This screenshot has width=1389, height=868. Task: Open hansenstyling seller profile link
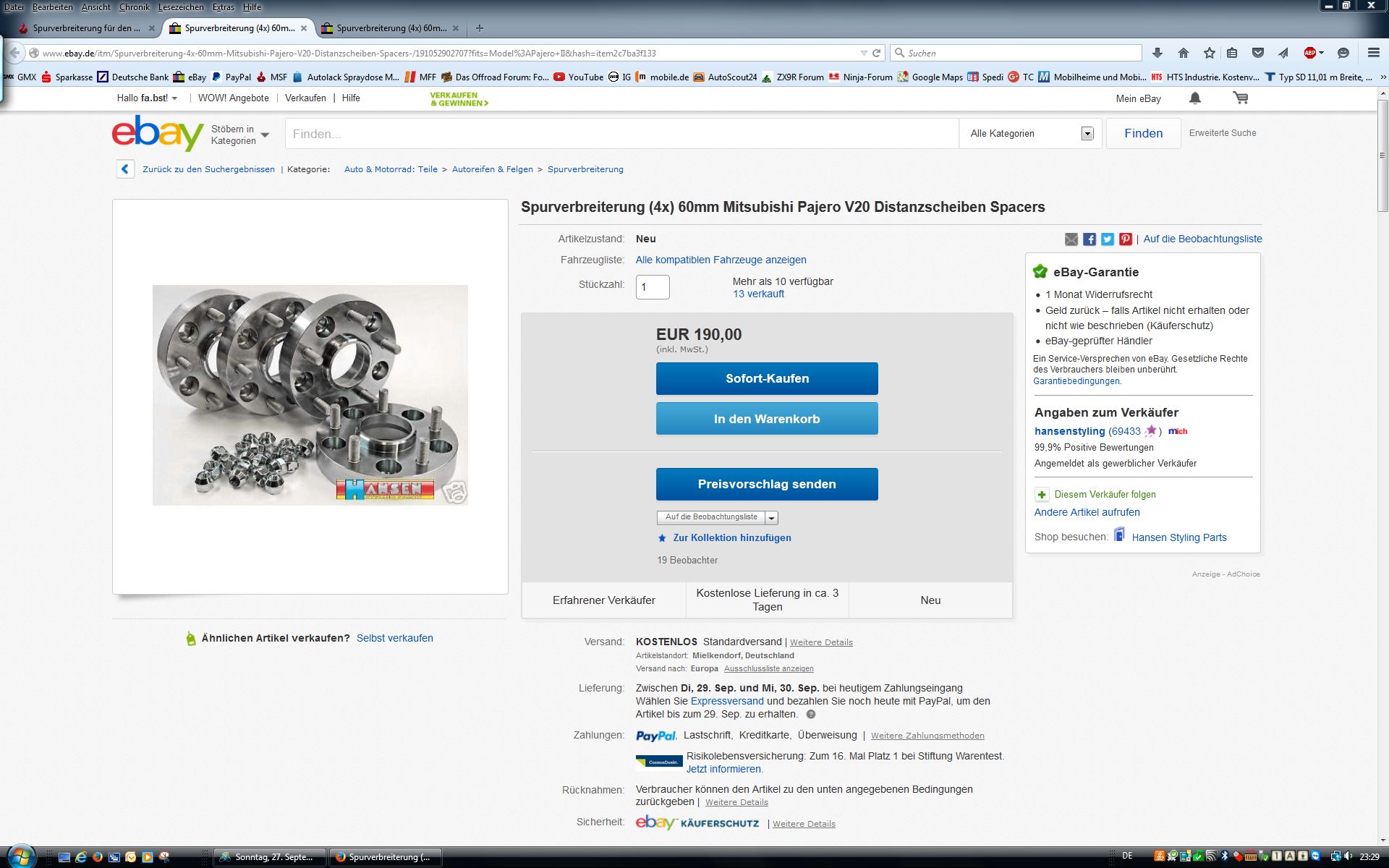click(1069, 431)
